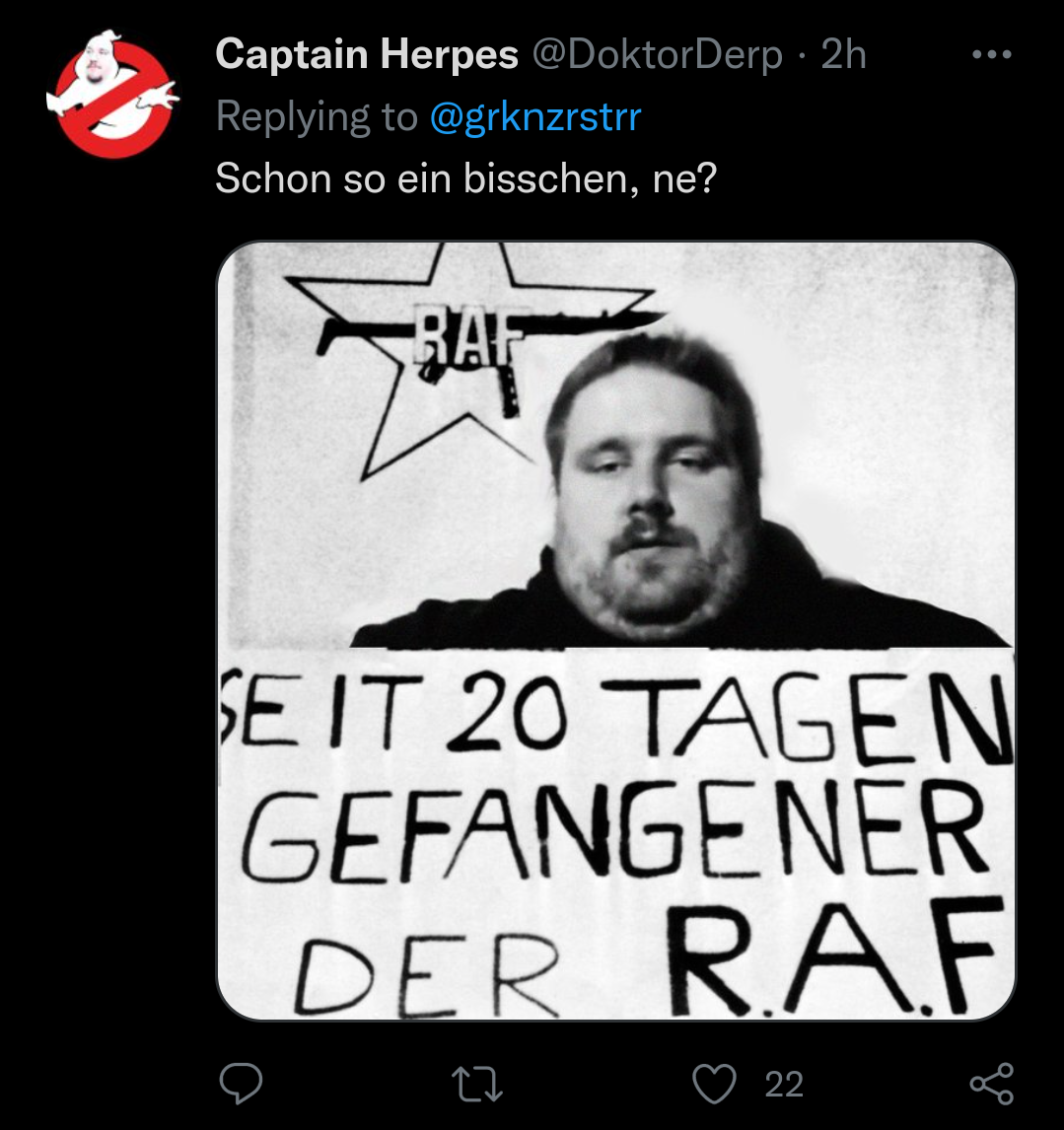This screenshot has width=1064, height=1130.
Task: Click 'SEIT 20 TAGEN' text in the photo
Action: pos(616,717)
